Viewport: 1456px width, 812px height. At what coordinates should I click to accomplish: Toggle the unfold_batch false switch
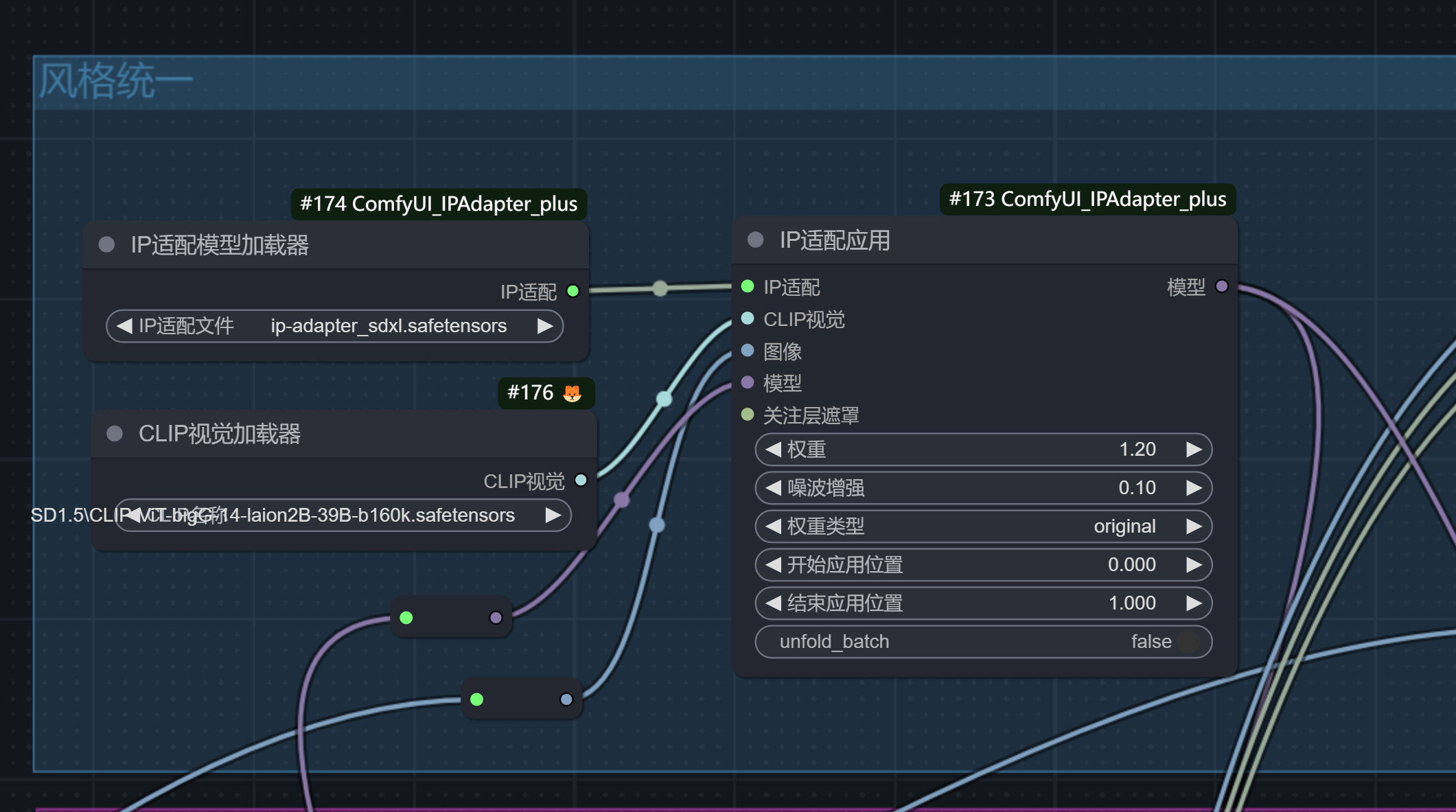(x=1189, y=641)
